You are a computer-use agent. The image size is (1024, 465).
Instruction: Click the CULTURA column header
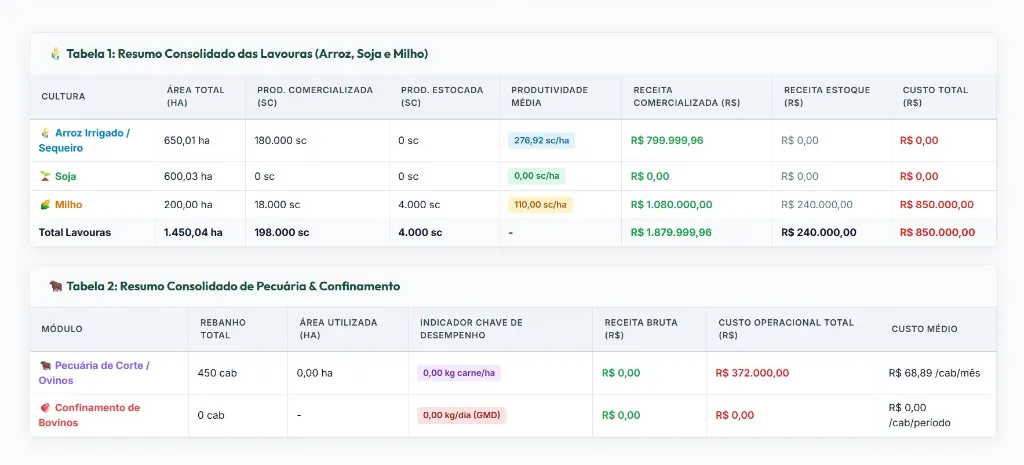click(63, 97)
